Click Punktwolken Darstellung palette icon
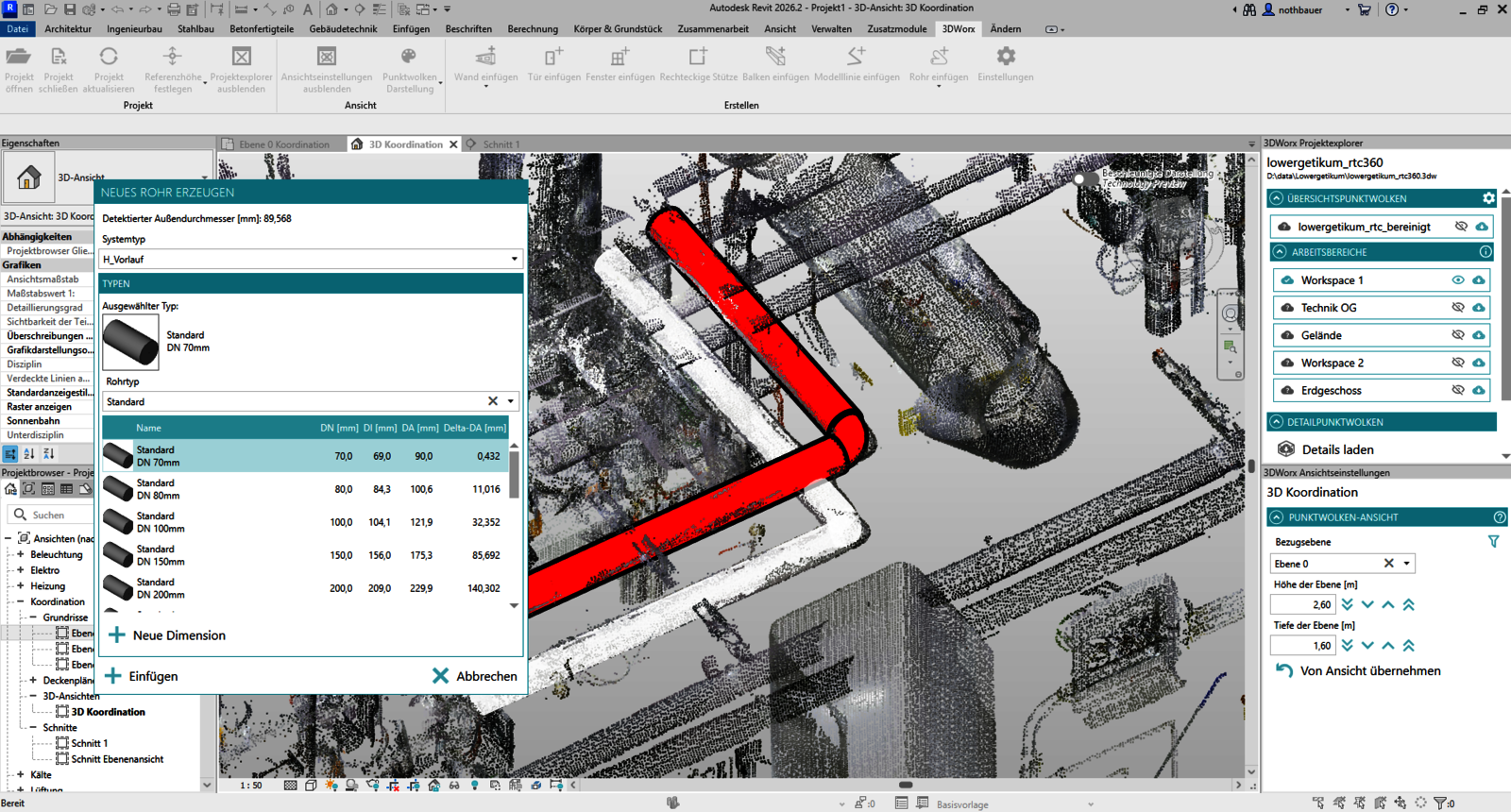 click(409, 58)
